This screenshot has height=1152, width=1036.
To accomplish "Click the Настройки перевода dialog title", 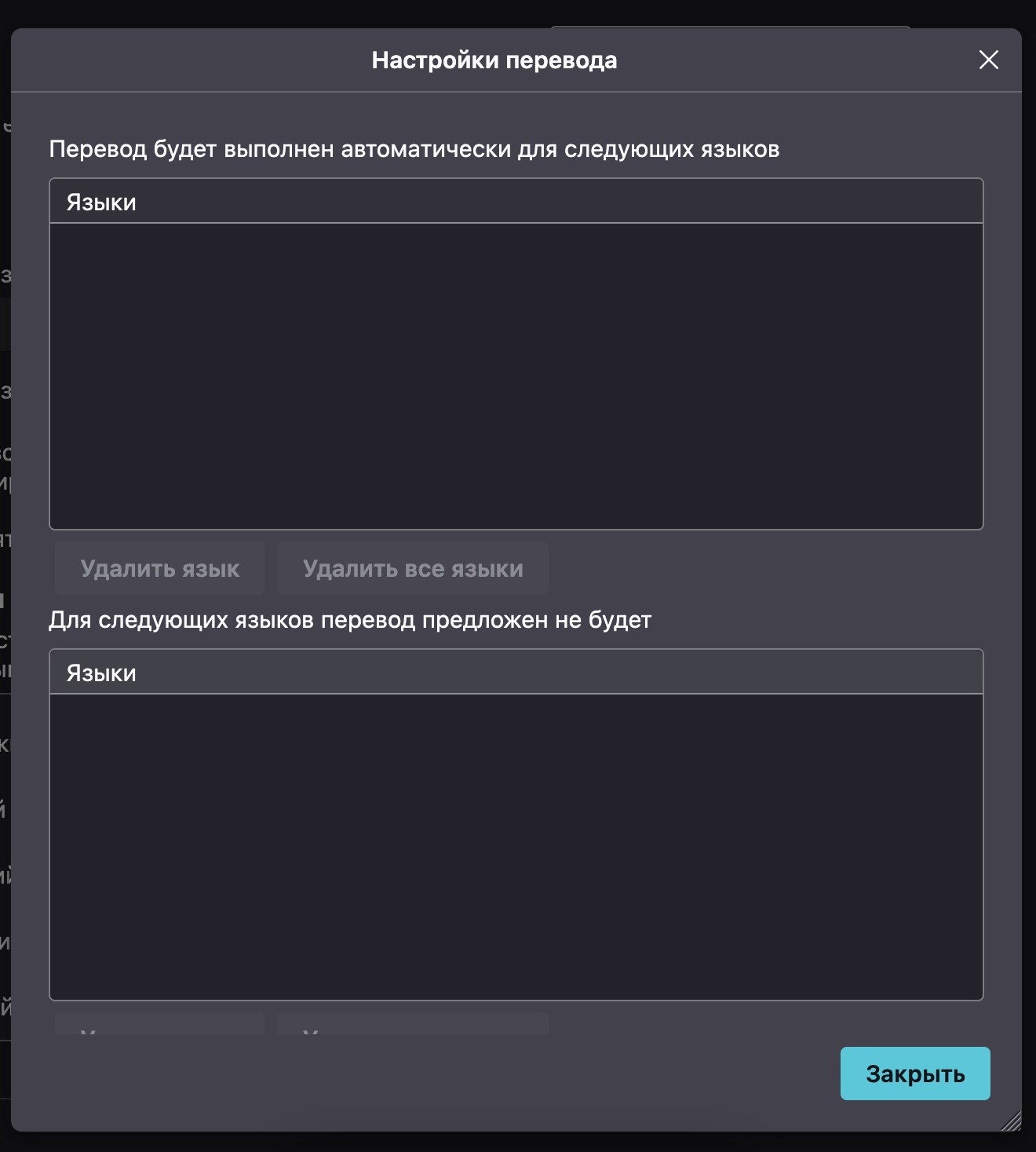I will point(494,60).
